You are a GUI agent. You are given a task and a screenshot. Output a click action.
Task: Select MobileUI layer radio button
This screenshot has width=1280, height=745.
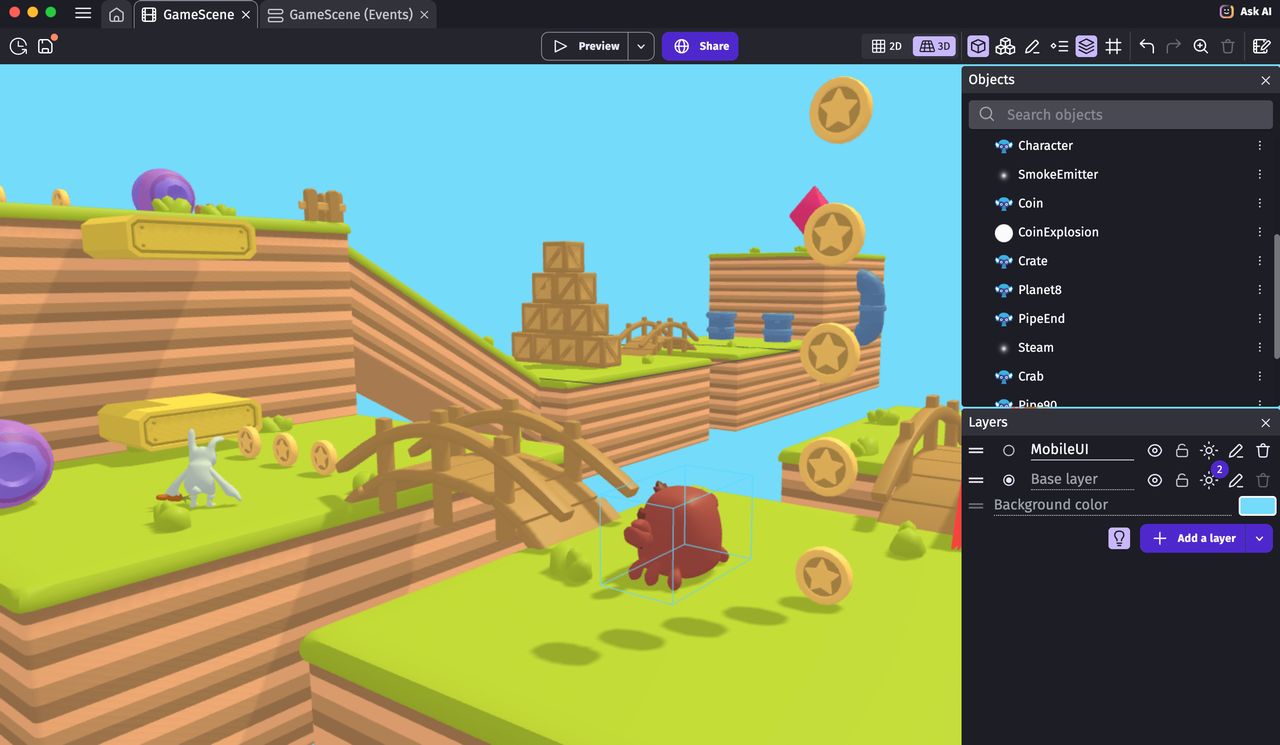pos(1008,451)
